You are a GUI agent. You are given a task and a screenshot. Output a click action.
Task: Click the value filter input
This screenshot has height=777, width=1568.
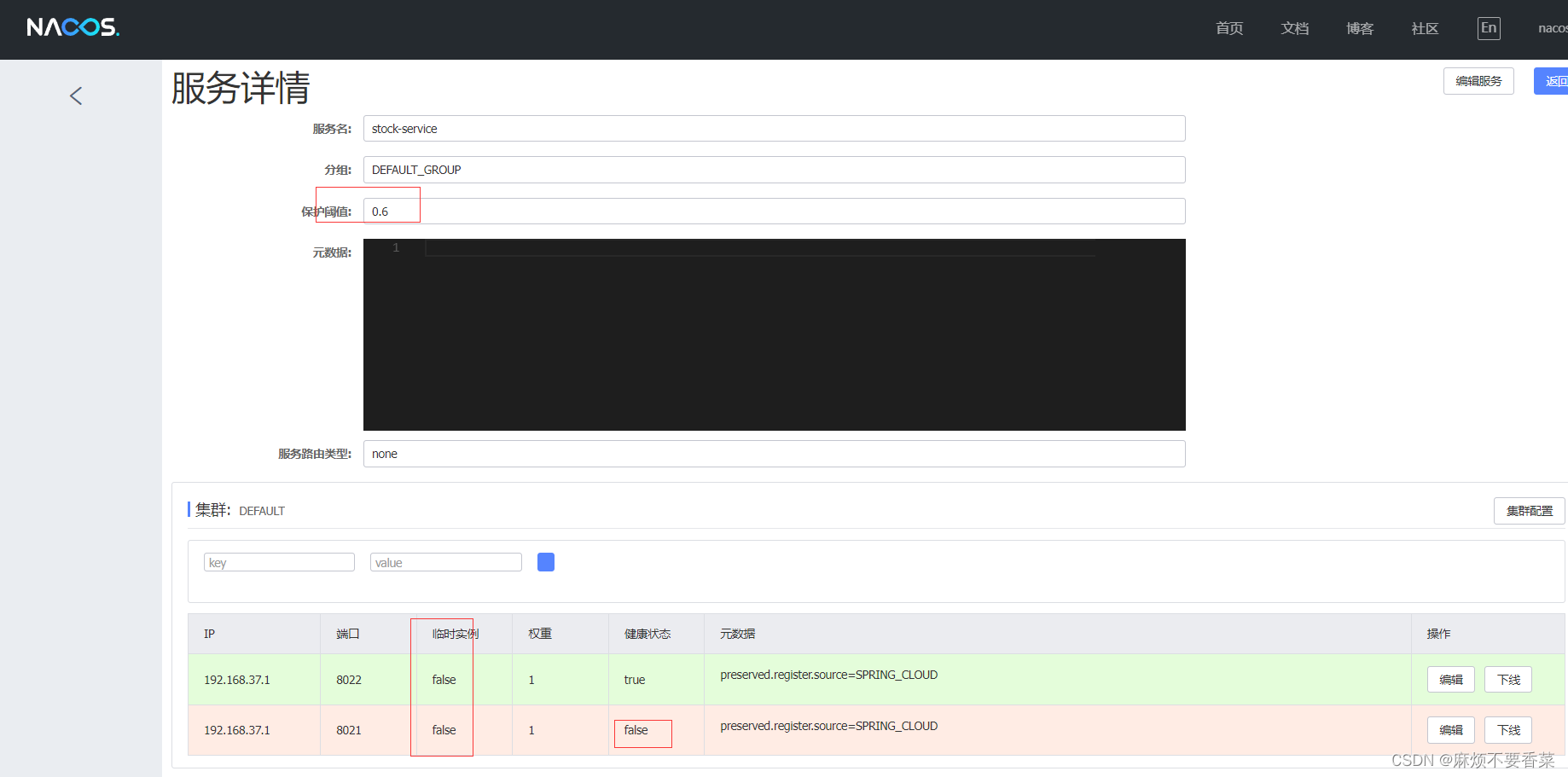445,562
